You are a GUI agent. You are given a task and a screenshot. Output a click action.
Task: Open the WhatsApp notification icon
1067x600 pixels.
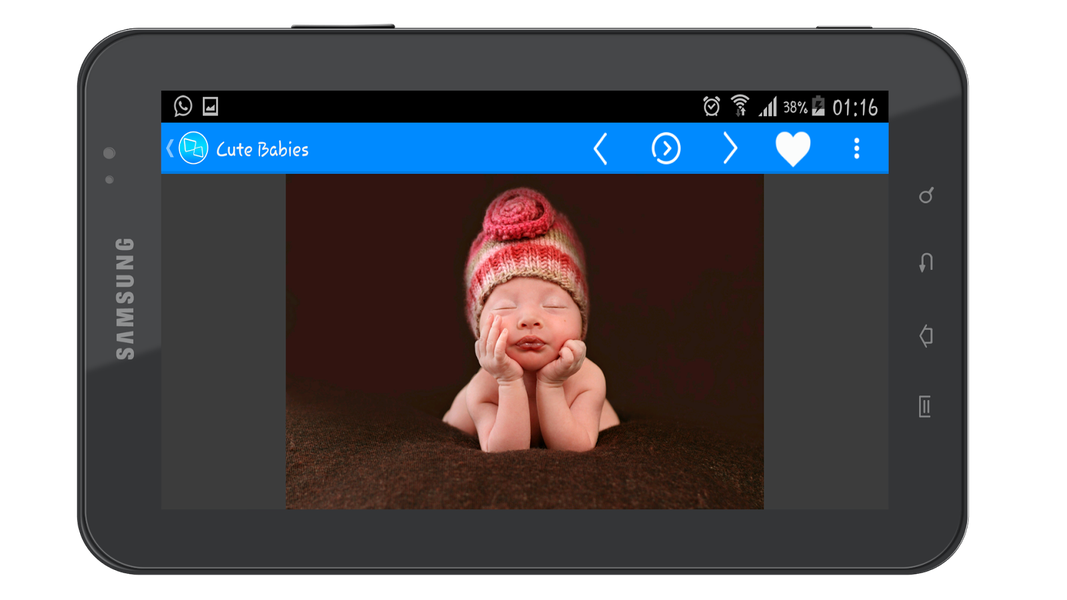point(183,106)
